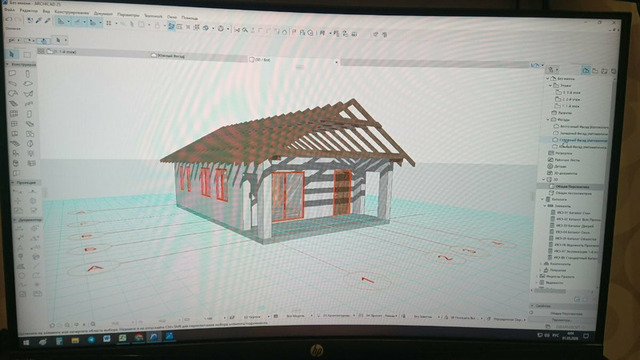Open File Explorer from the taskbar
Screen dimensions: 640x360
click(x=75, y=340)
